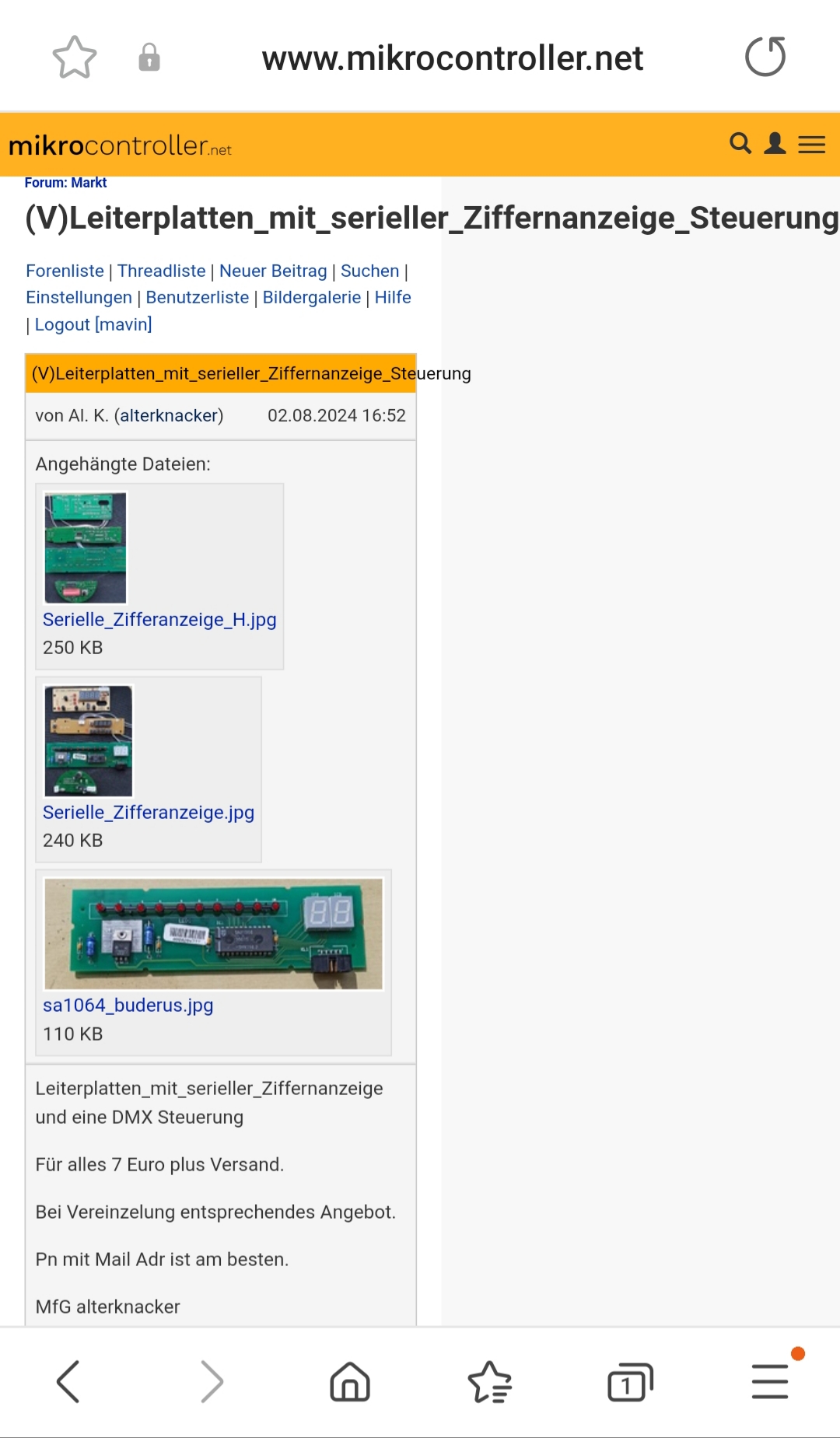Open tabs switcher showing 1 tab
Screen dimensions: 840x1438
click(630, 1382)
